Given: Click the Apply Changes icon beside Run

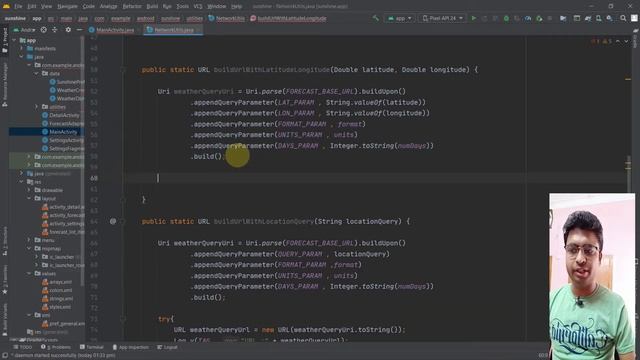Looking at the screenshot, I should [x=484, y=18].
